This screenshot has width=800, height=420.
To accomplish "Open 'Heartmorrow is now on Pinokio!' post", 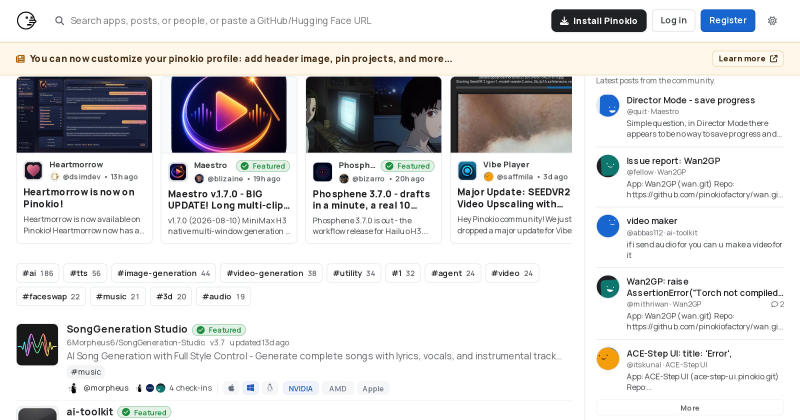I will tap(79, 197).
